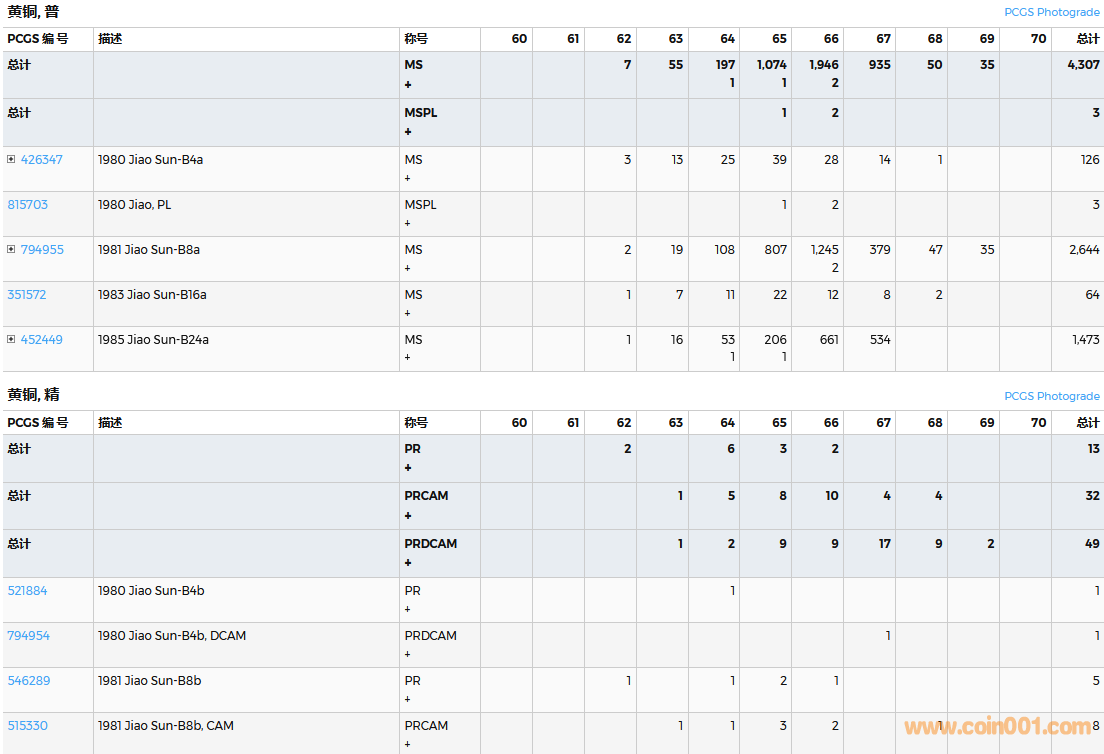Open PCGS number 515330 link

click(x=27, y=726)
